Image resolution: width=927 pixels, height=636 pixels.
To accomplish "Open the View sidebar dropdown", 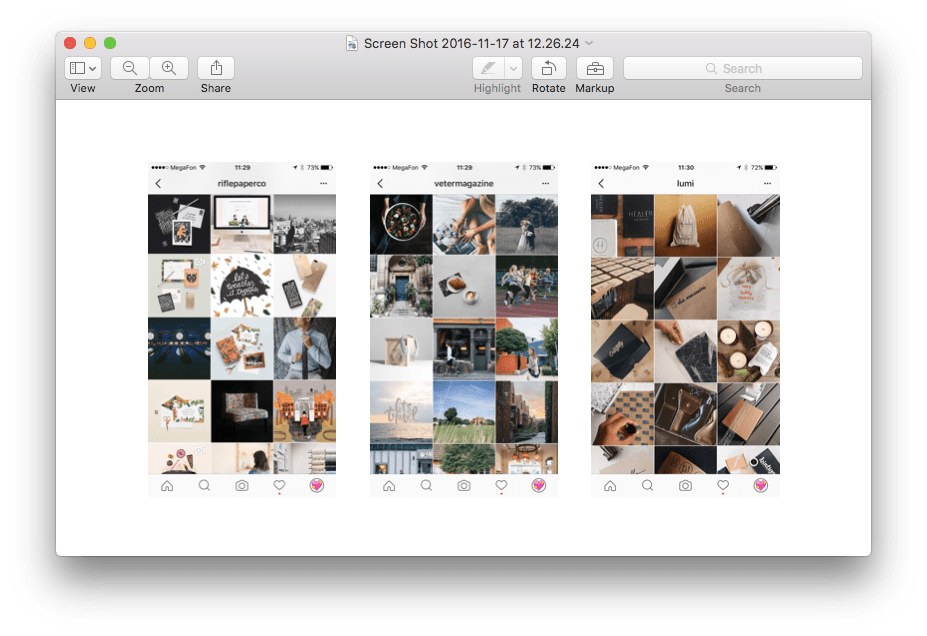I will [x=83, y=68].
